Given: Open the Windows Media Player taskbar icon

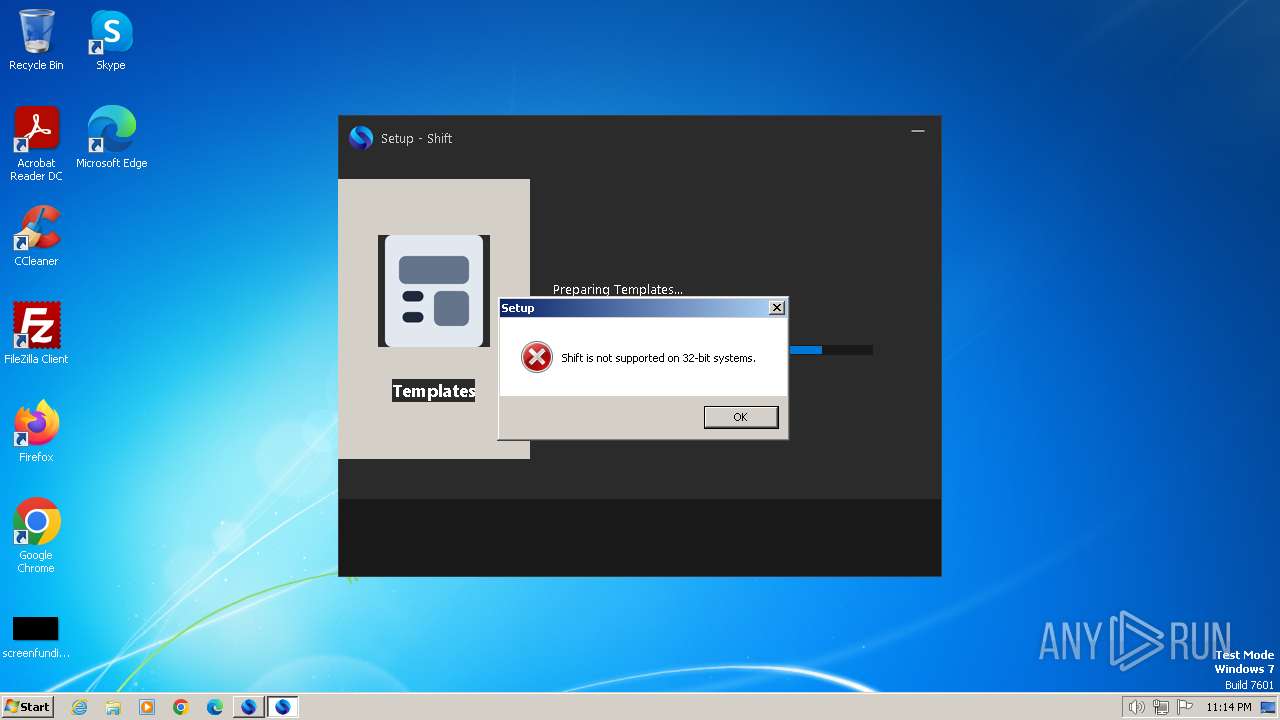Looking at the screenshot, I should 147,707.
